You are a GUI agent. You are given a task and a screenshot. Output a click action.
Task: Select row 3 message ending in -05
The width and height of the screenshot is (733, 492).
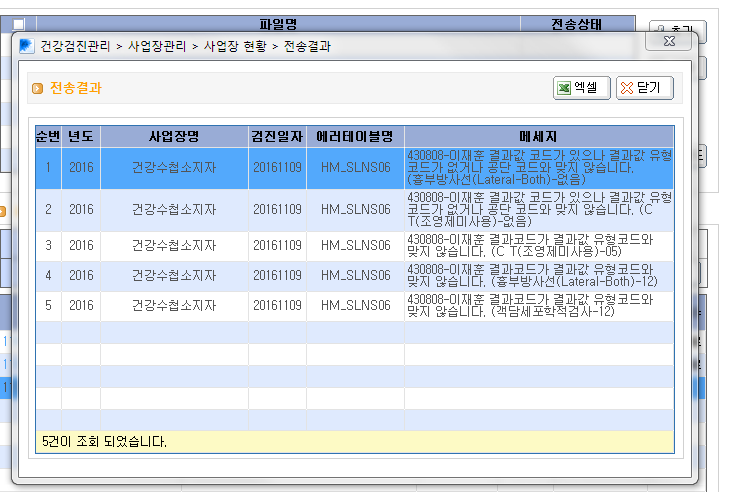tap(355, 246)
